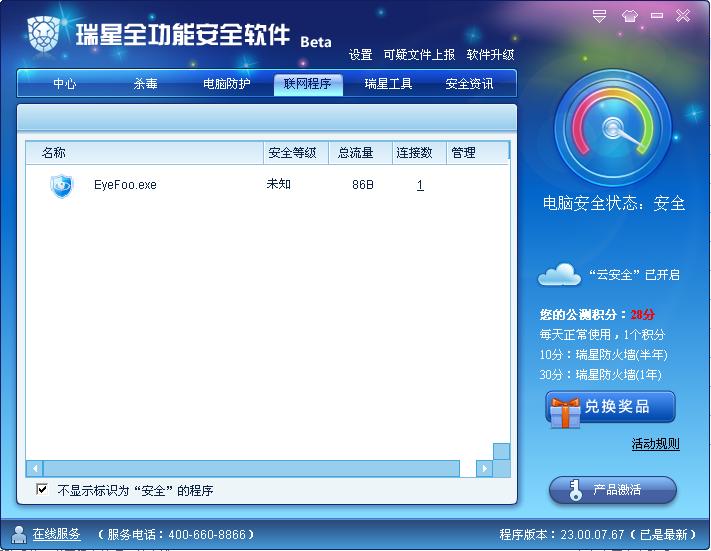
Task: Switch to the 瑞星工具 tab
Action: point(389,84)
